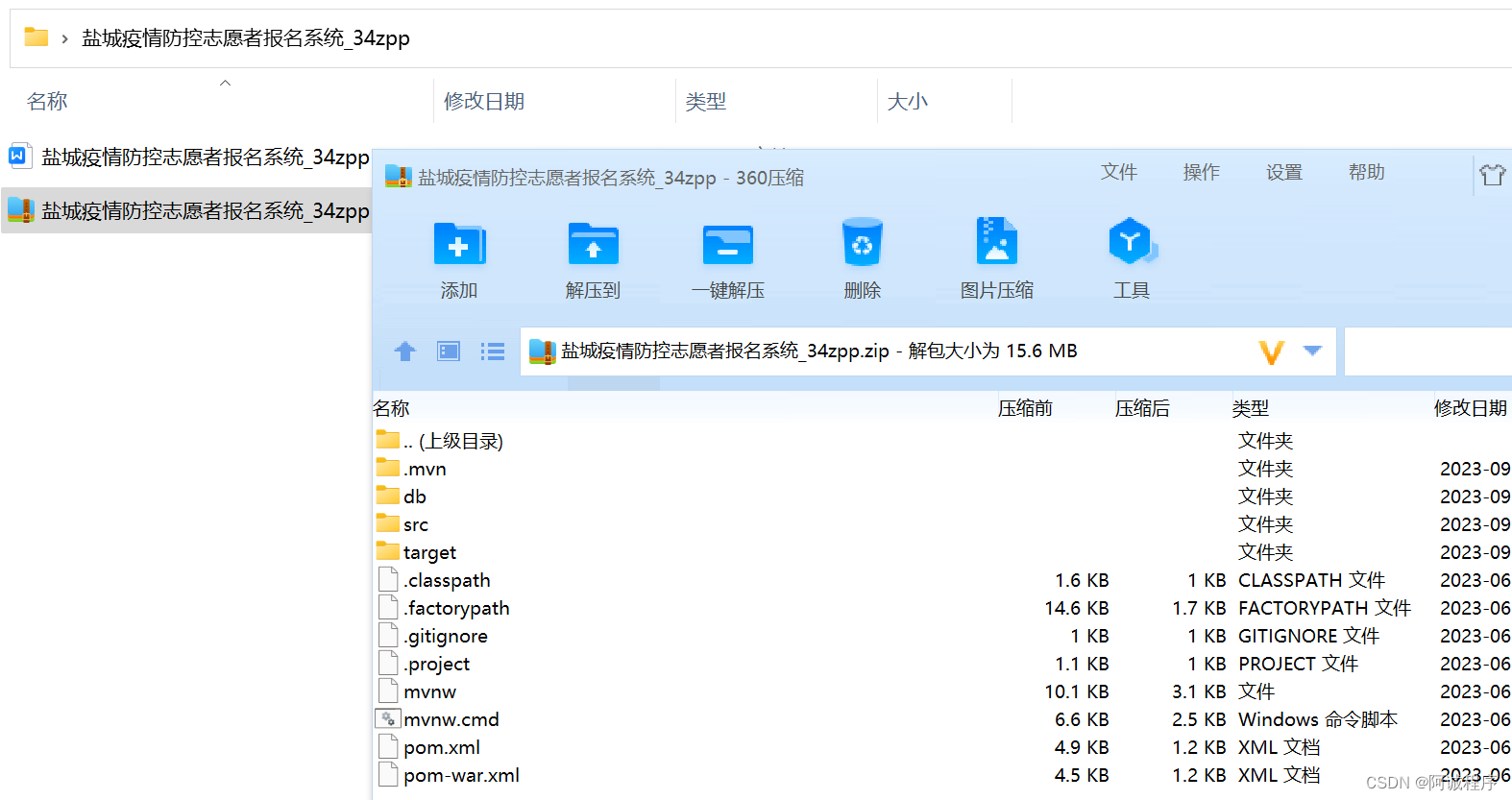The height and width of the screenshot is (800, 1512).
Task: Sort the archive list by 压缩后
Action: click(x=1142, y=408)
